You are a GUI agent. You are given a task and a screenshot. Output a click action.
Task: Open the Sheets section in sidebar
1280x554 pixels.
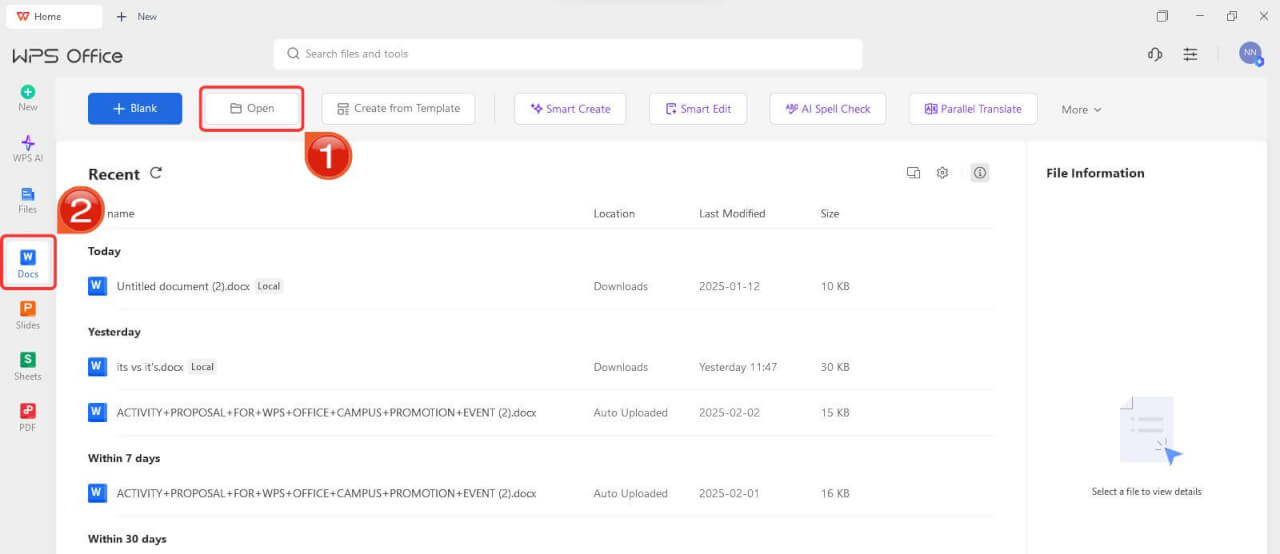28,365
